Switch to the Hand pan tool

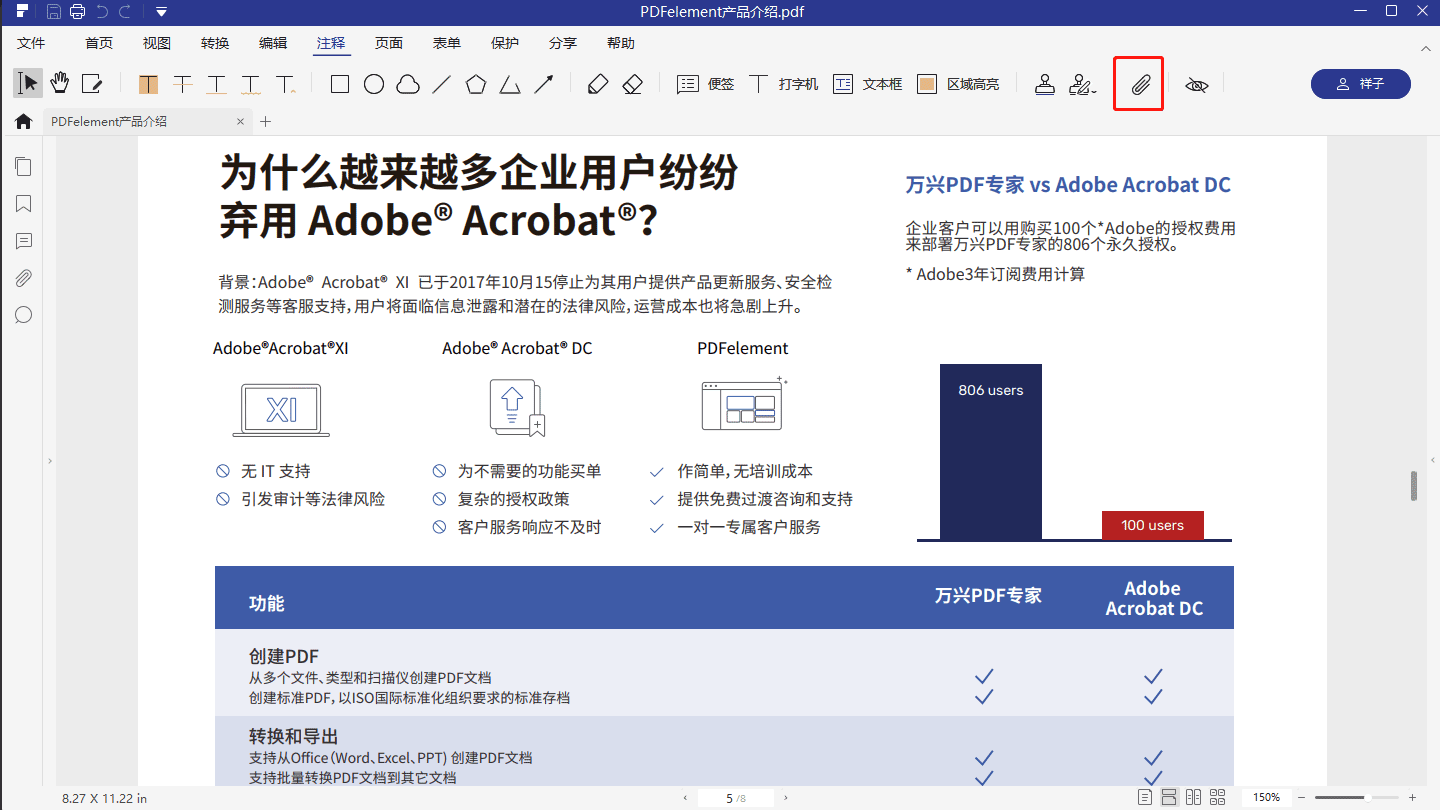pos(60,83)
